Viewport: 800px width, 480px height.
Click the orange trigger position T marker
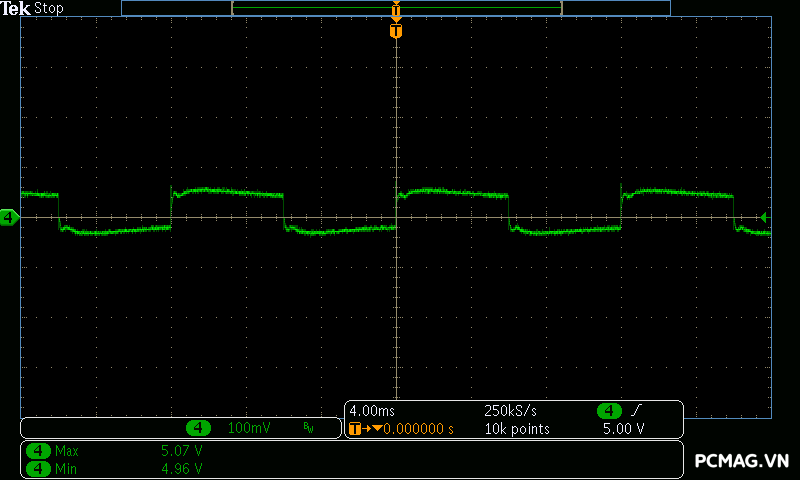click(x=396, y=31)
